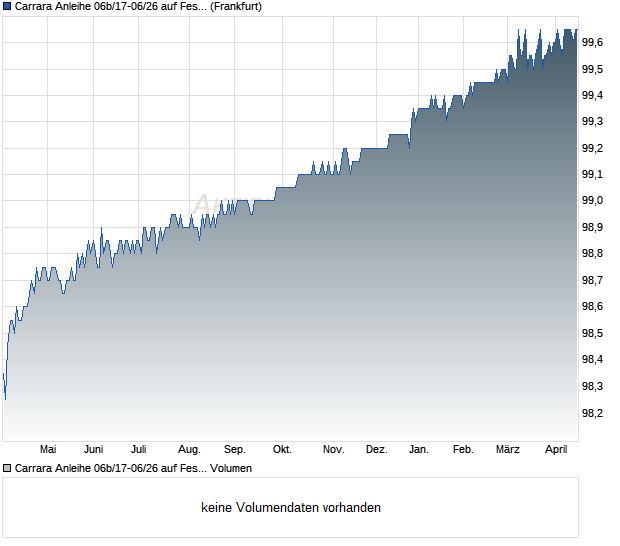Click the 98,4 y-axis value
This screenshot has width=620, height=546.
593,359
